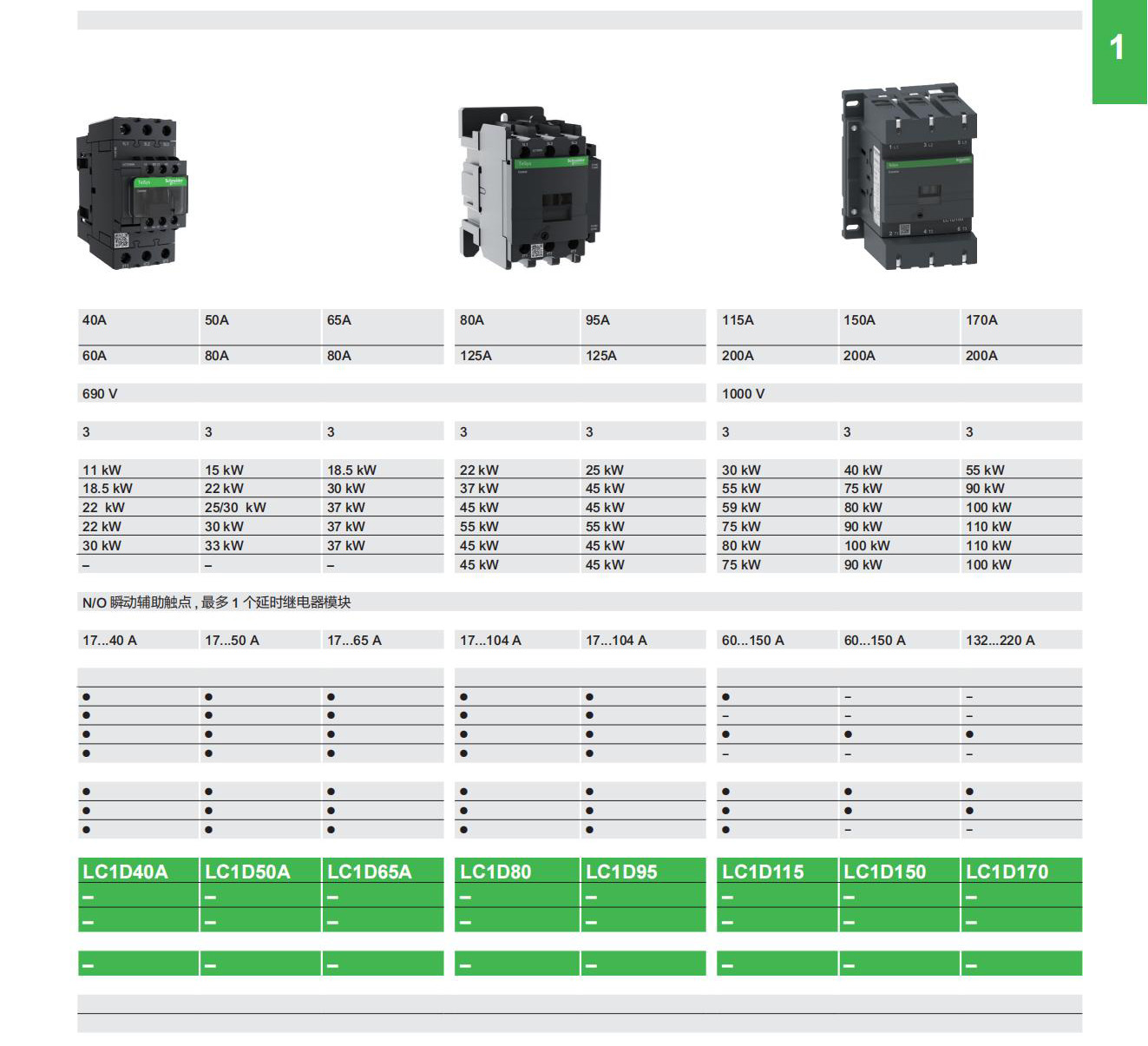1148x1046 pixels.
Task: Click the 1000 V rated voltage cell
Action: pos(744,394)
